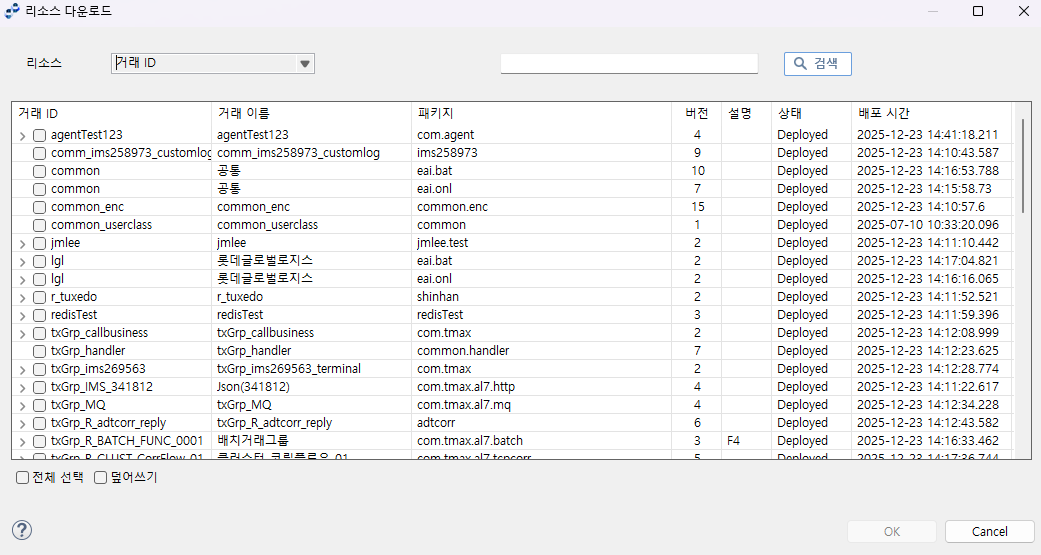Expand the lgl row with package eai.onl

pos(23,279)
